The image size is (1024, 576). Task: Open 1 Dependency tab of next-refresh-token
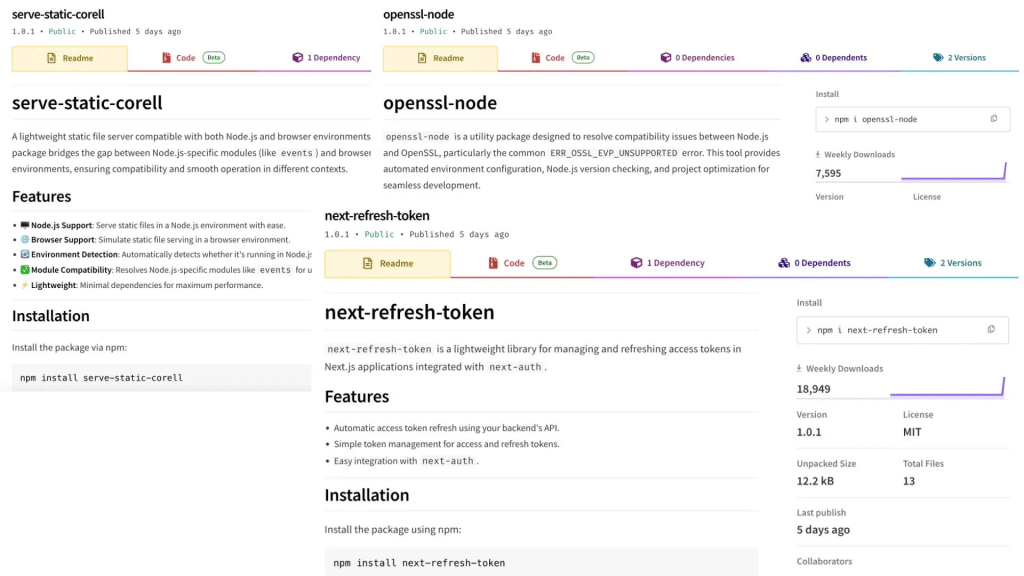[x=667, y=263]
